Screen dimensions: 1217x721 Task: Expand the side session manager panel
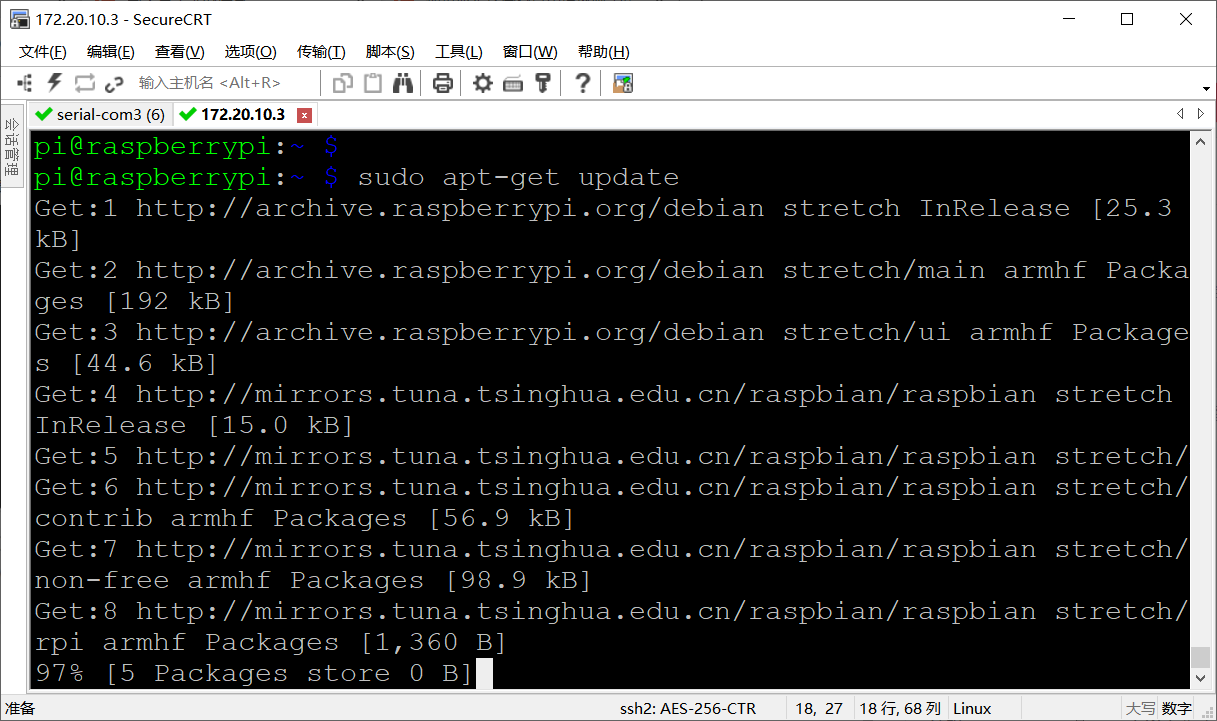point(11,145)
